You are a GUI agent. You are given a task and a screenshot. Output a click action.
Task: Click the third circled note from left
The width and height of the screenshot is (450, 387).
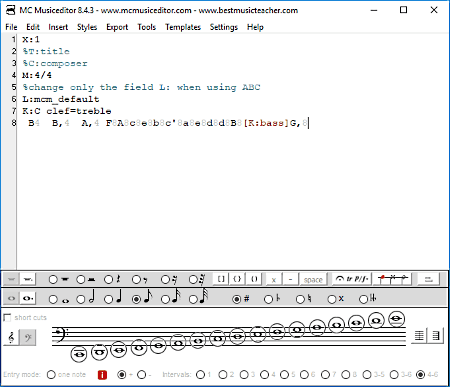[x=119, y=350]
